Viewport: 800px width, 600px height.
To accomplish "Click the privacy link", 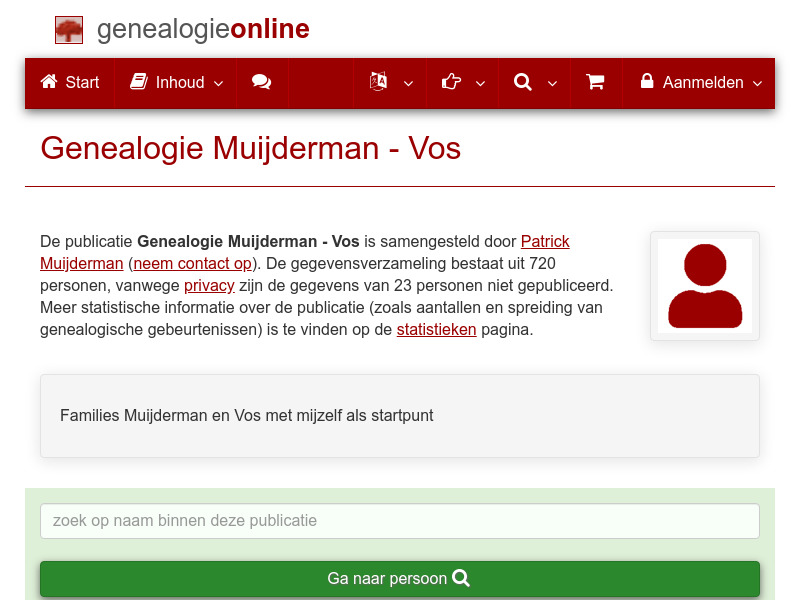I will (209, 285).
